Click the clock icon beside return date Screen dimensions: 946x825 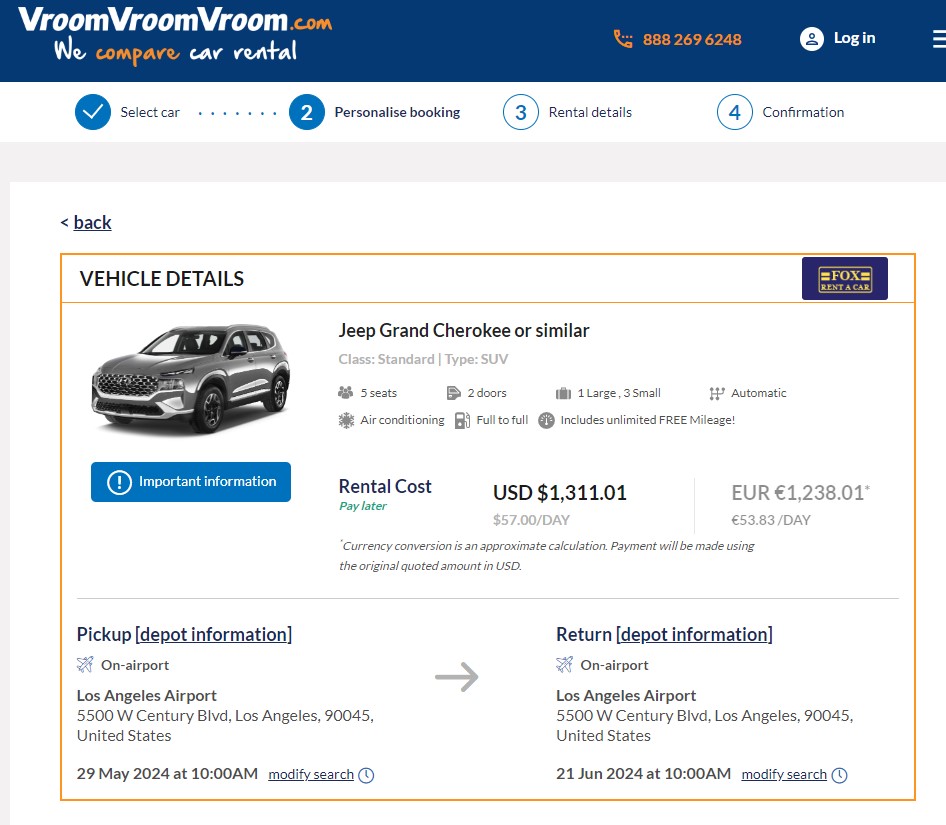point(839,775)
